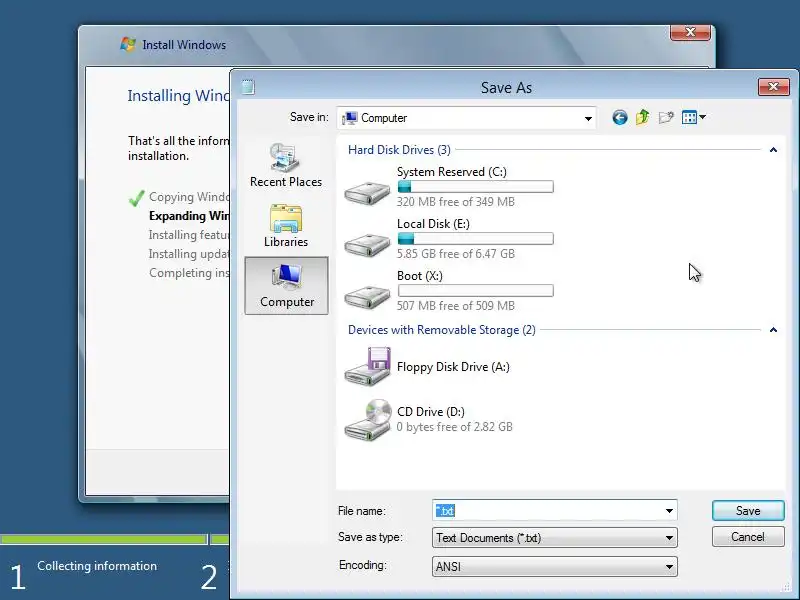Close the Save As dialog
This screenshot has height=600, width=800.
click(773, 87)
